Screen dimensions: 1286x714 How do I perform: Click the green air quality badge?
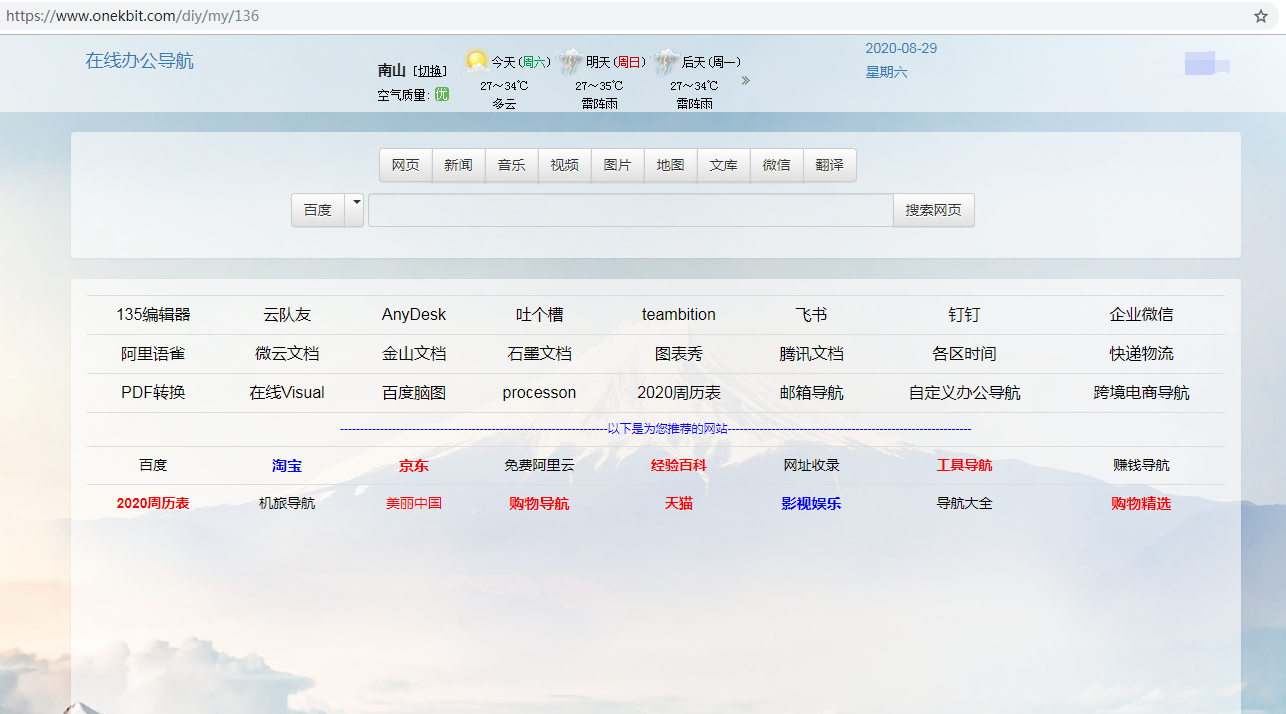tap(441, 94)
